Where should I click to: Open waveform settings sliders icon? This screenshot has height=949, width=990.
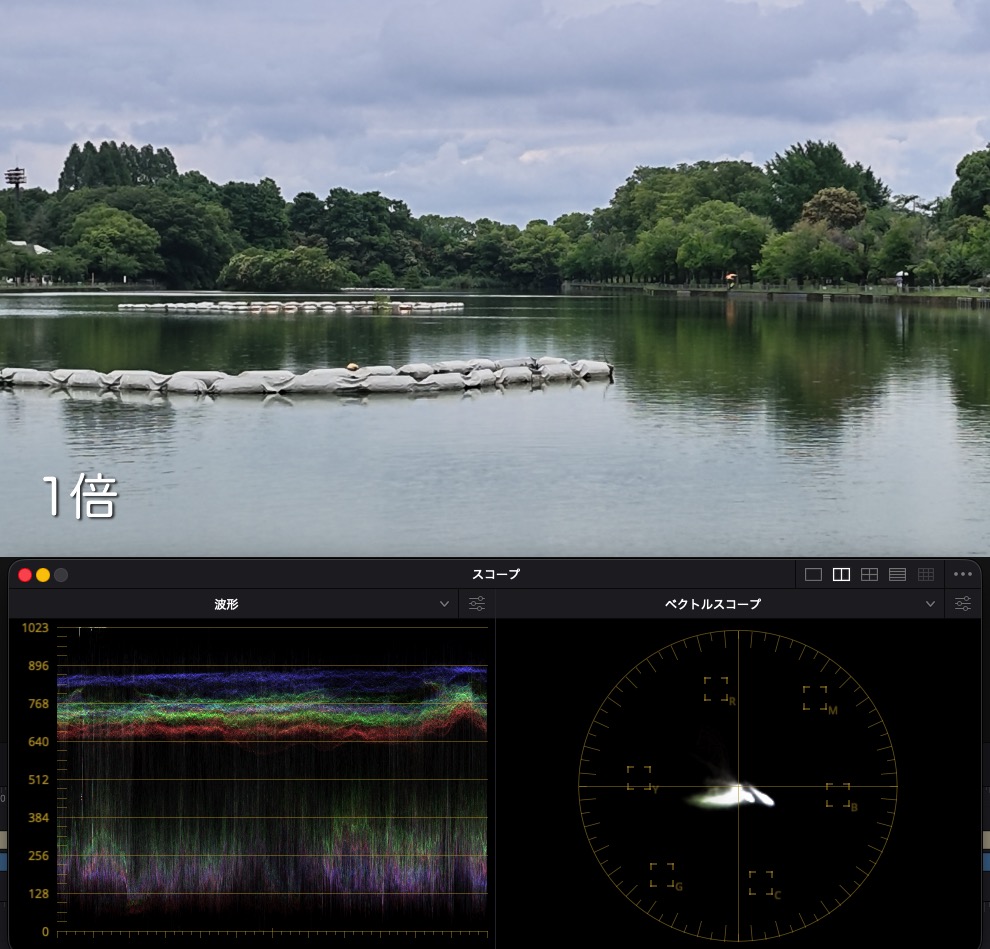pyautogui.click(x=477, y=604)
